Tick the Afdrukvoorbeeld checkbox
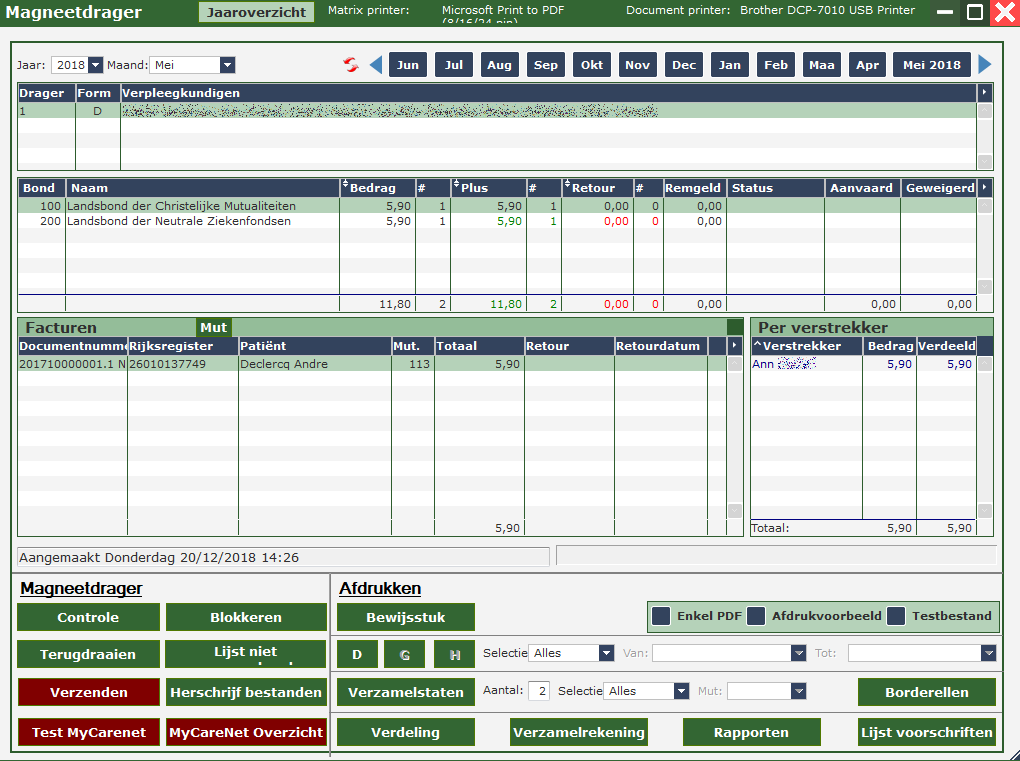Image resolution: width=1020 pixels, height=761 pixels. pos(756,616)
